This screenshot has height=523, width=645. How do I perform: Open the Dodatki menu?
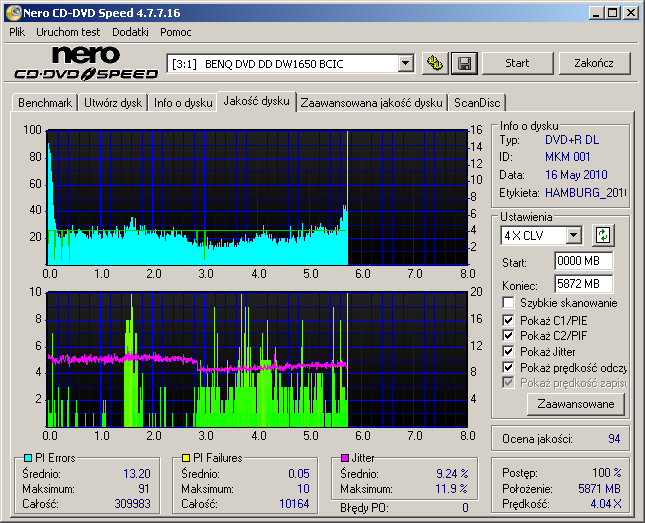coord(130,32)
